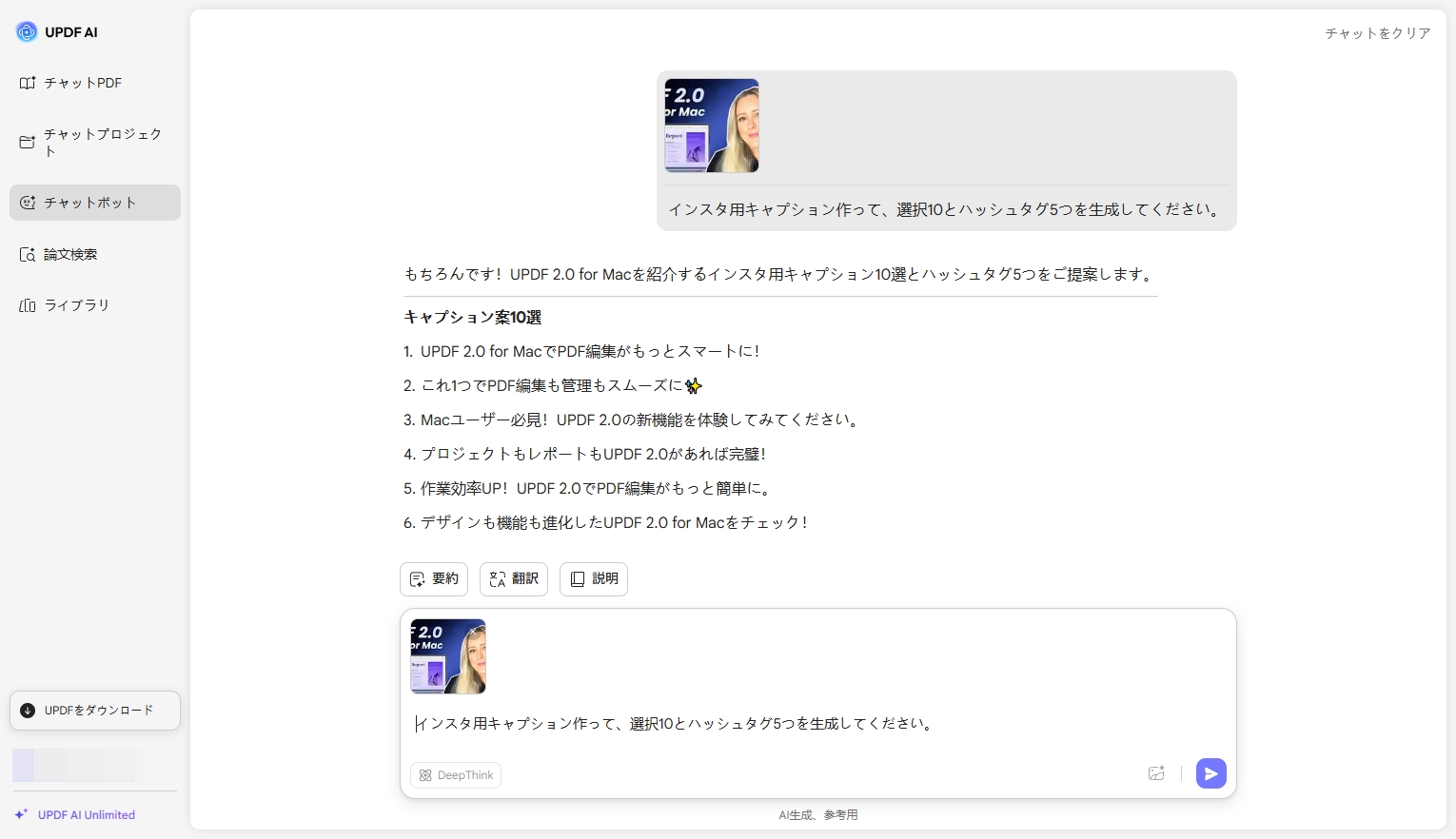Click チャットをクリア to clear chat
The image size is (1456, 839).
pos(1378,33)
